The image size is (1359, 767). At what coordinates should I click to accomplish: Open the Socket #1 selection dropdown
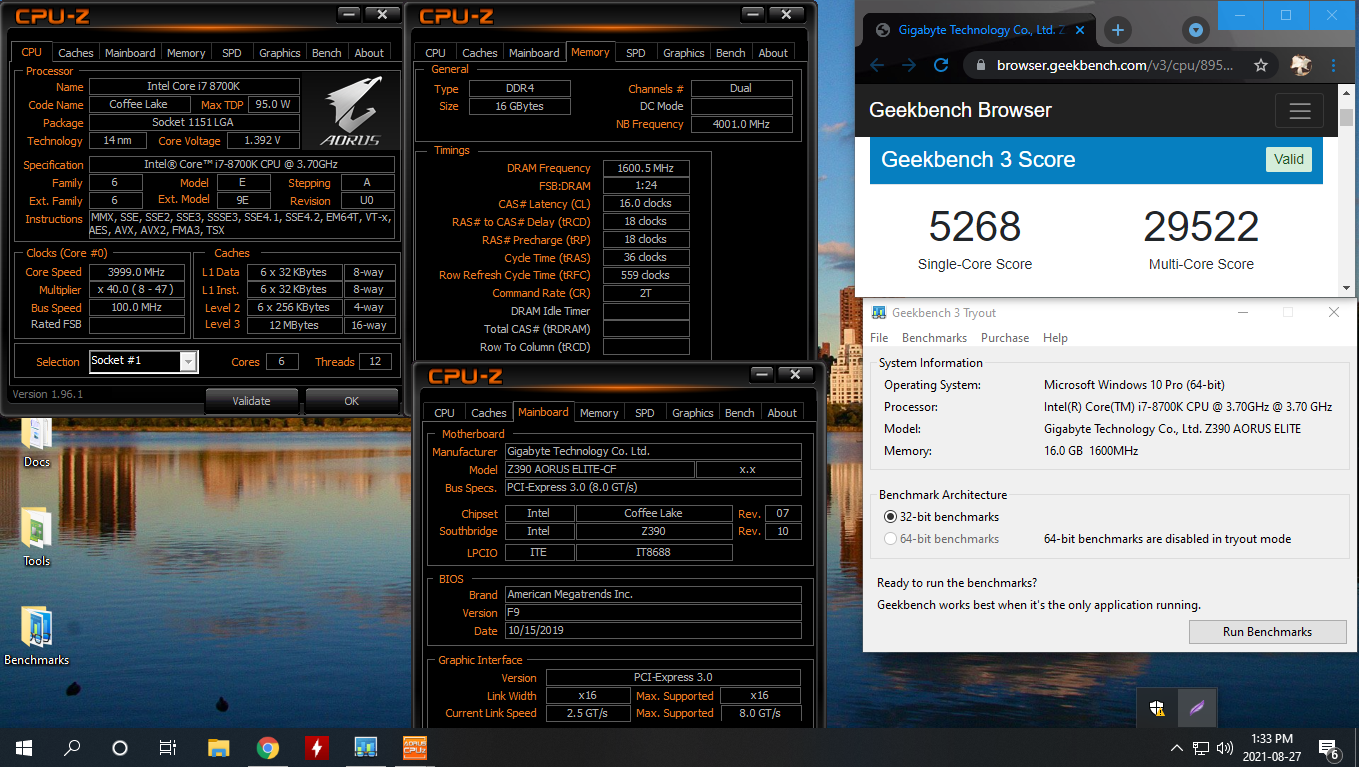coord(188,361)
